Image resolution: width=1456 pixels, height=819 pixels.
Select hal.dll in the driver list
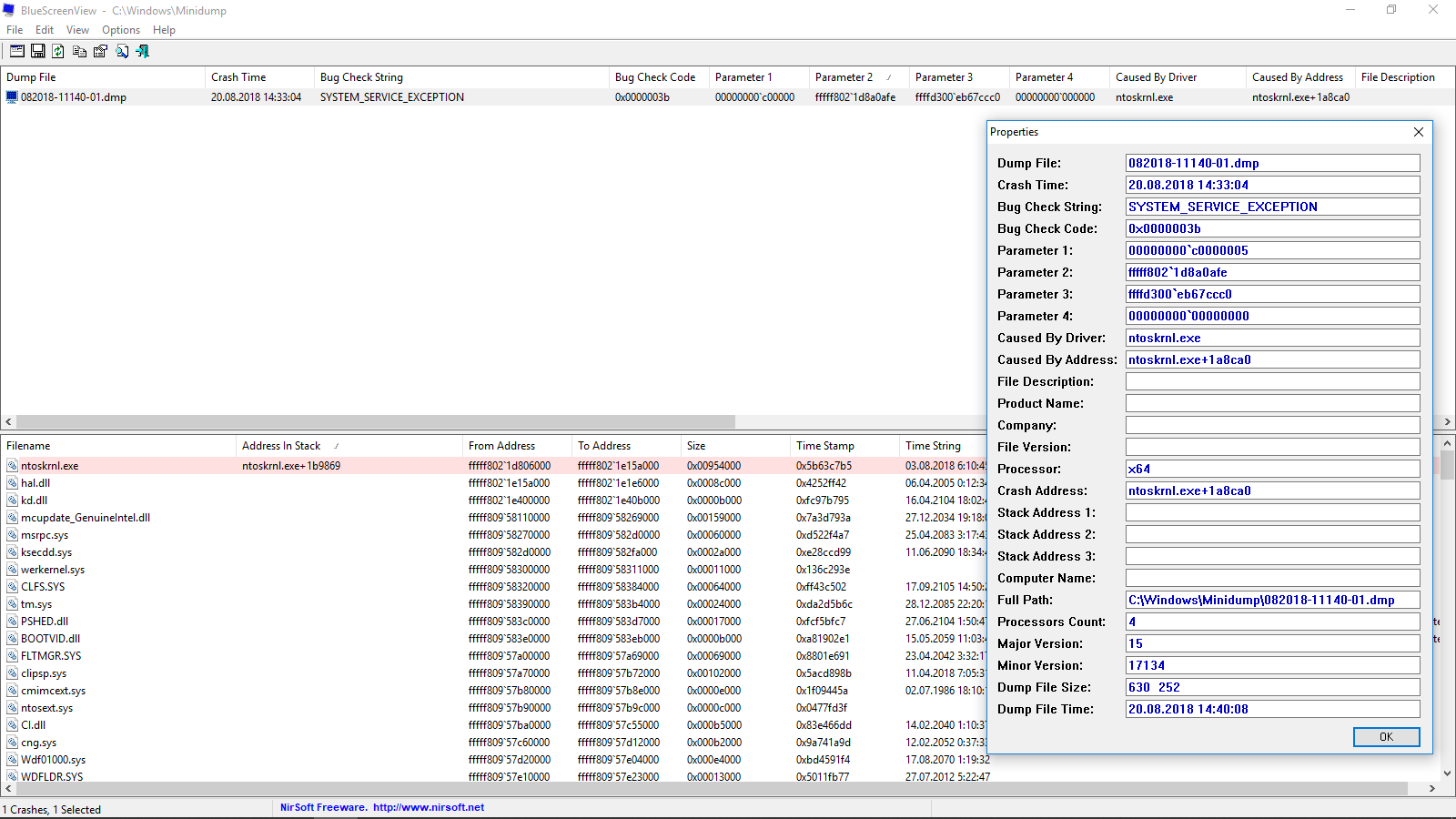35,483
